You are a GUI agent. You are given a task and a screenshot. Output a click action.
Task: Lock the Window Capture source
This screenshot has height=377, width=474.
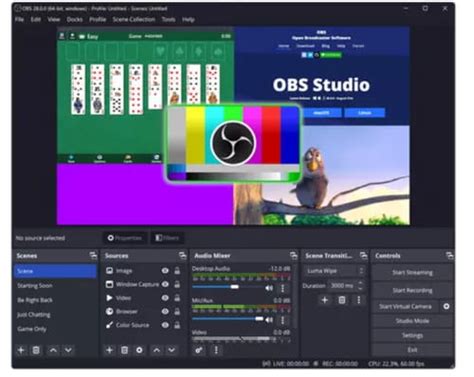pyautogui.click(x=177, y=284)
